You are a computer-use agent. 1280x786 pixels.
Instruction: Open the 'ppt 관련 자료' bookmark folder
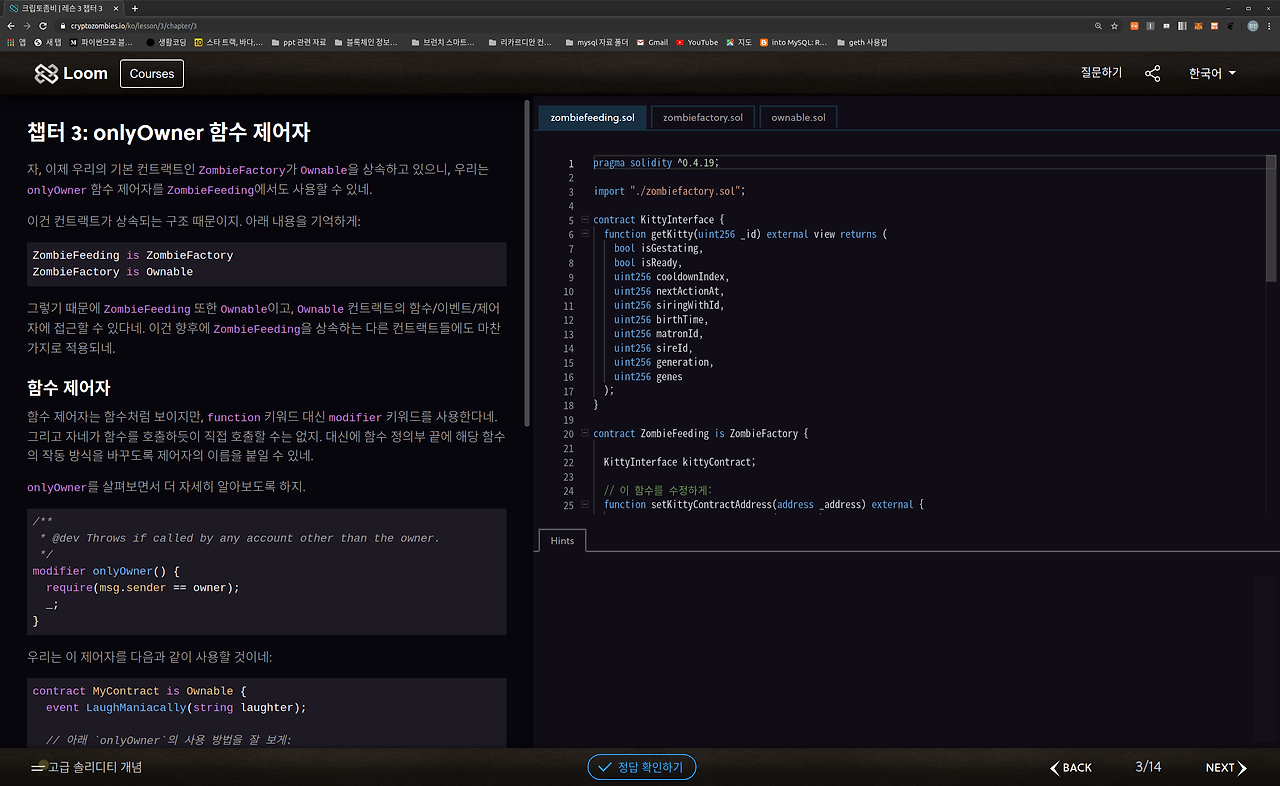298,42
